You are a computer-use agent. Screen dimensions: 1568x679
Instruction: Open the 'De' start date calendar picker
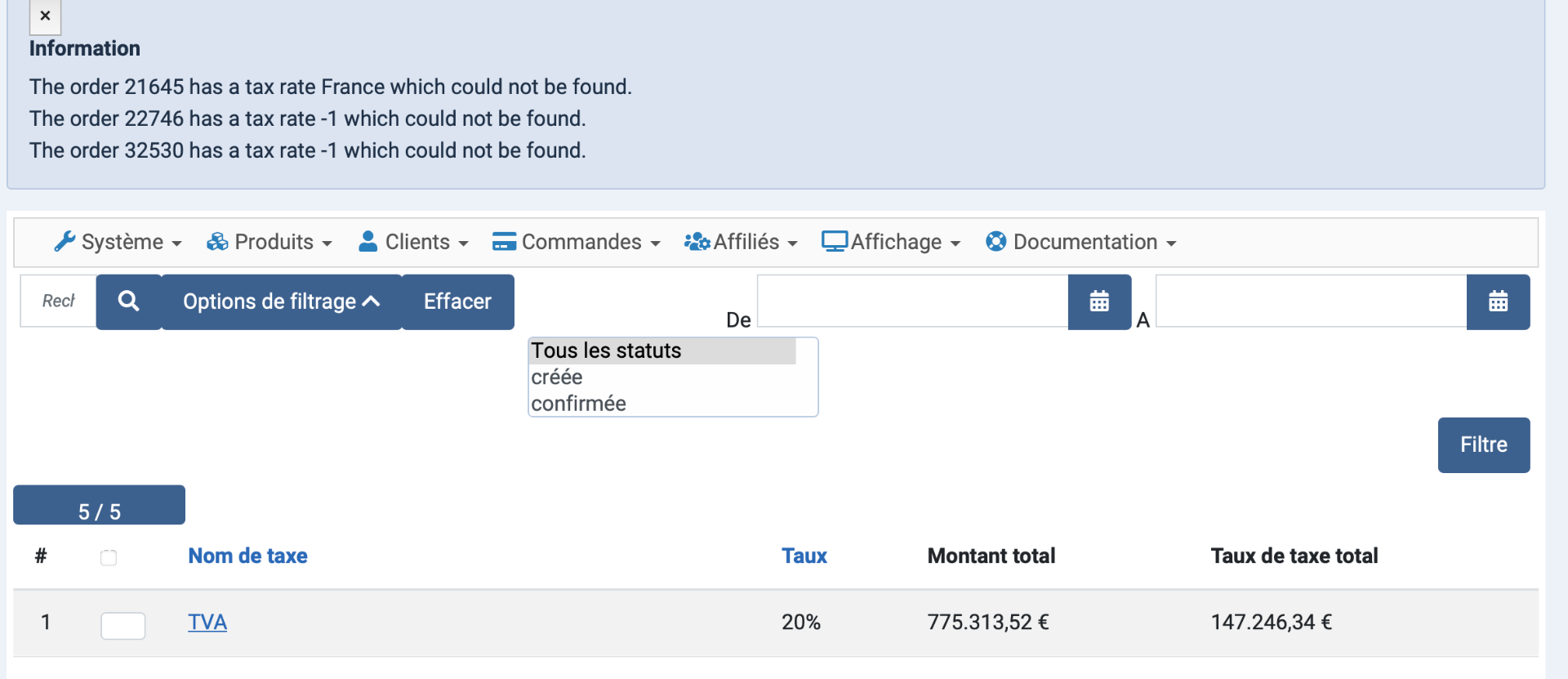pos(1099,302)
